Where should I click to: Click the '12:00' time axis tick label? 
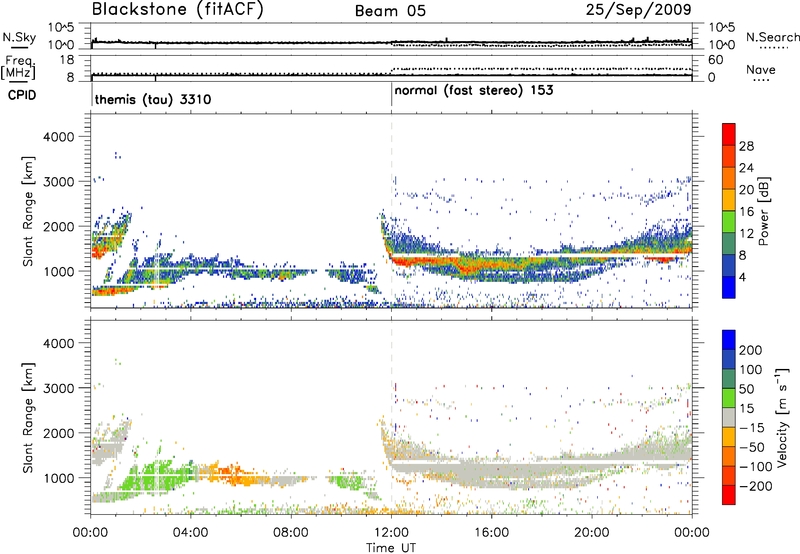(391, 533)
